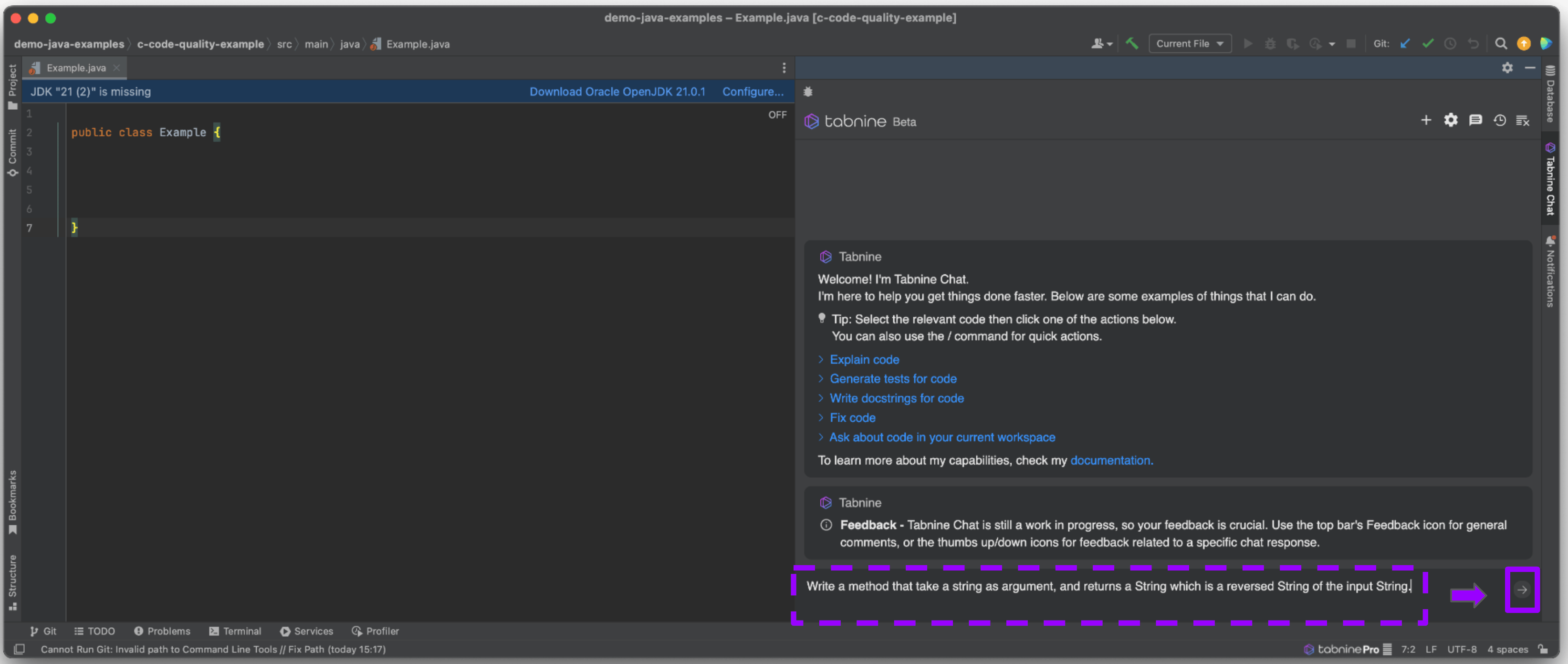Viewport: 1568px width, 664px height.
Task: Toggle the Project tool window stripe button
Action: 12,87
